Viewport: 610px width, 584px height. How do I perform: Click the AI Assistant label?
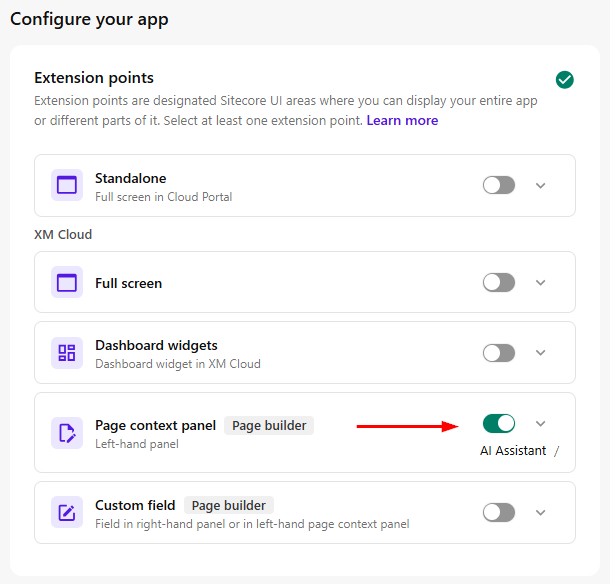click(x=513, y=451)
